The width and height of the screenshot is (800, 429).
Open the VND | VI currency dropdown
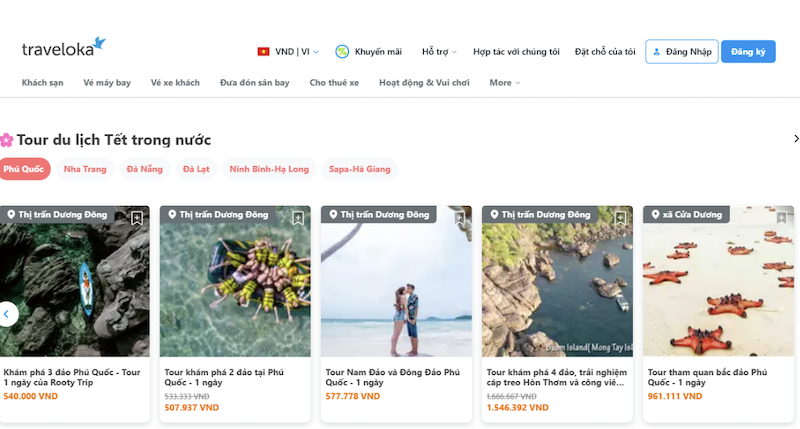coord(297,51)
